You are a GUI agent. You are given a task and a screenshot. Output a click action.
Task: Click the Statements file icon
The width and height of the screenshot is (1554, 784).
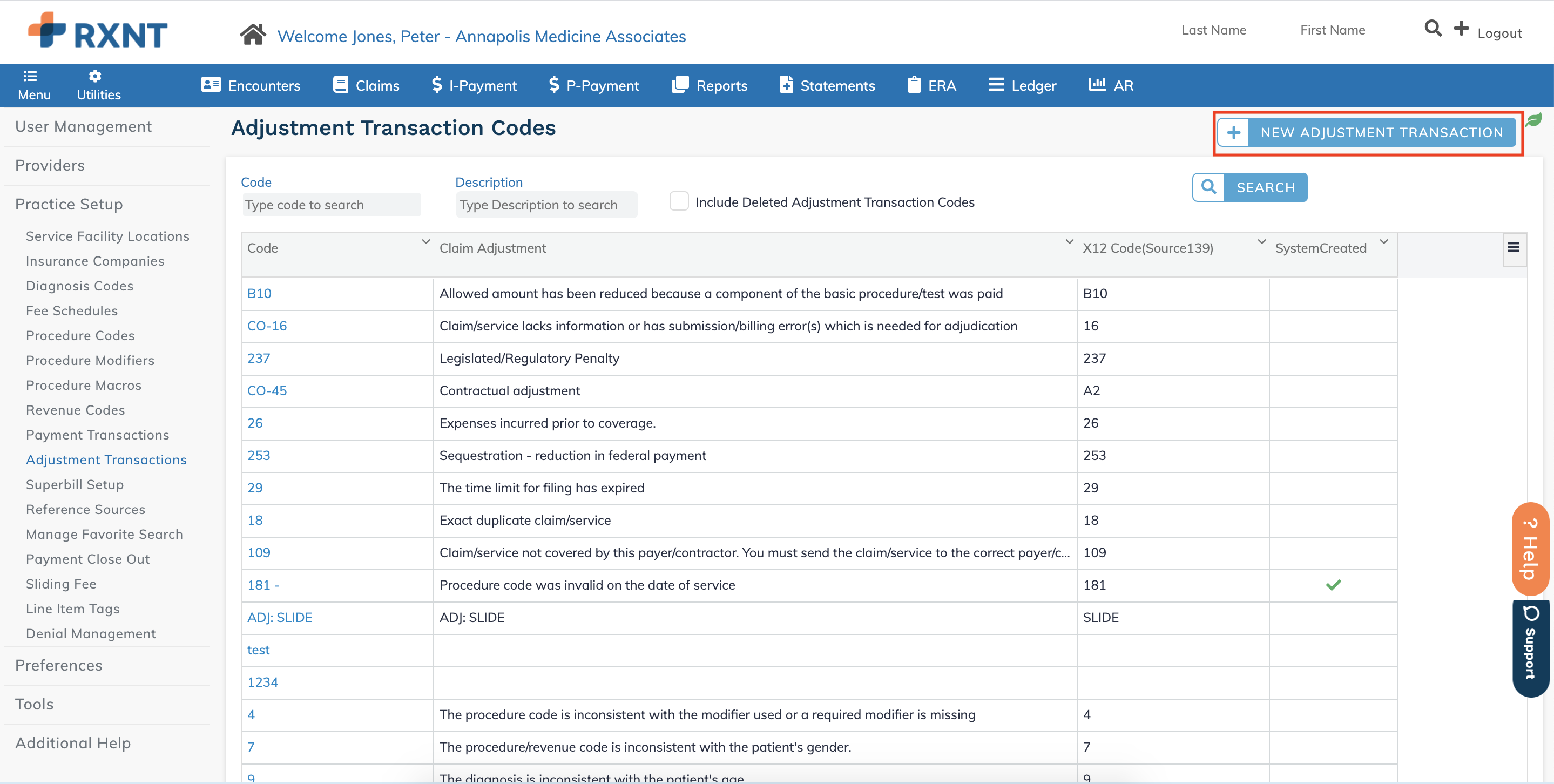tap(786, 84)
